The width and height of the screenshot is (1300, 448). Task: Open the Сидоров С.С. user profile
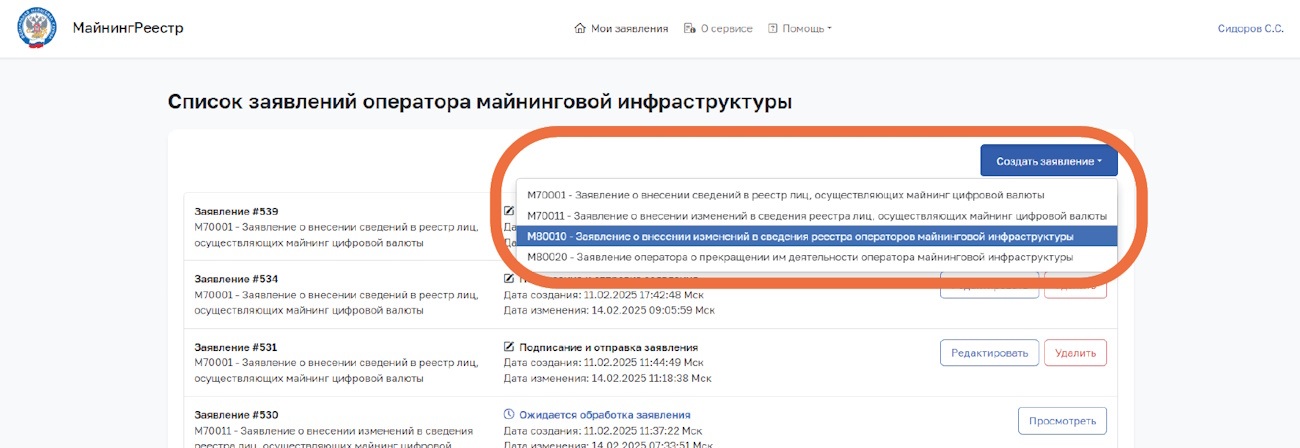tap(1250, 28)
